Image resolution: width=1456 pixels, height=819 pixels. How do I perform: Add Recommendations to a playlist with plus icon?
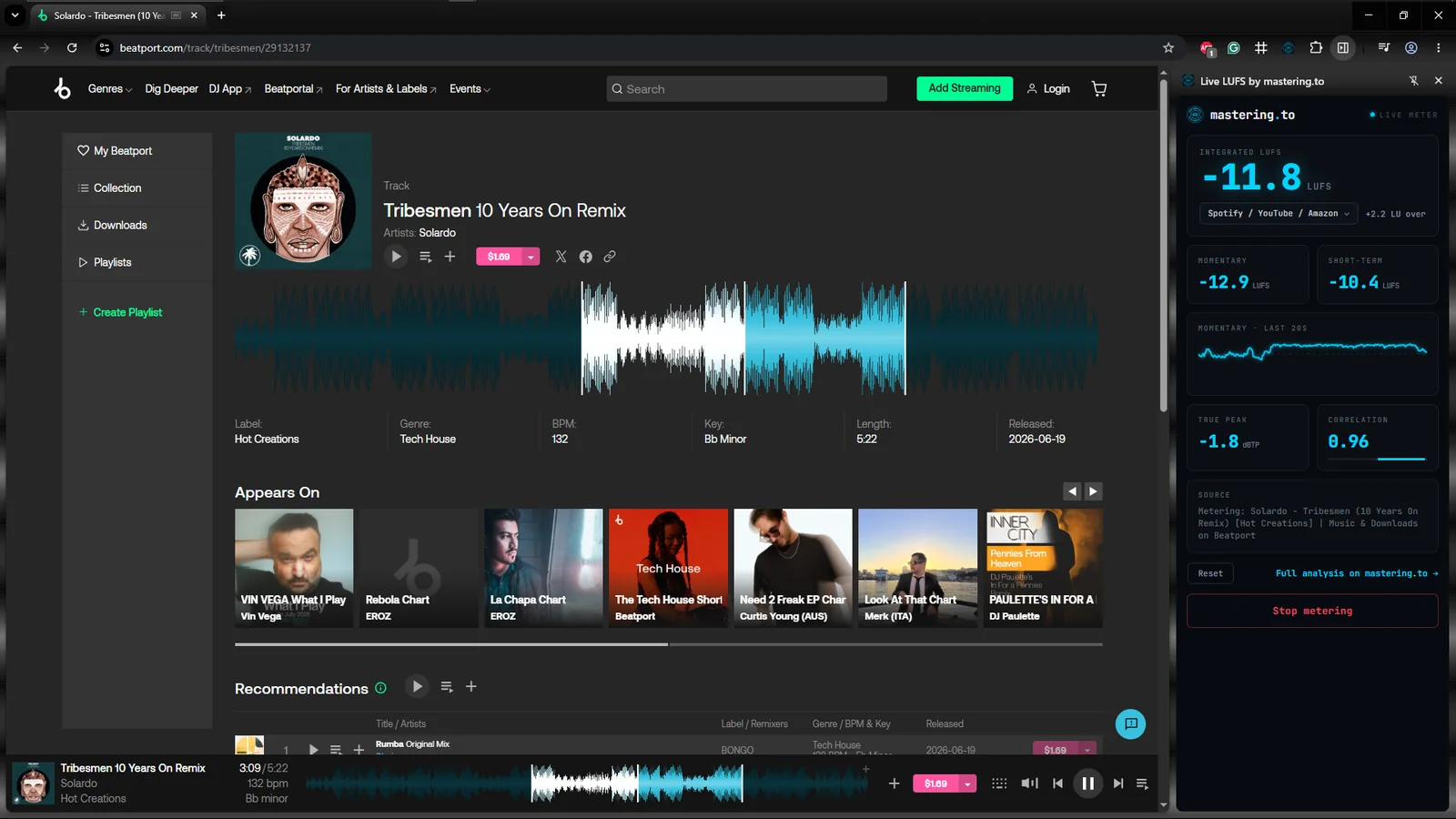pos(471,686)
